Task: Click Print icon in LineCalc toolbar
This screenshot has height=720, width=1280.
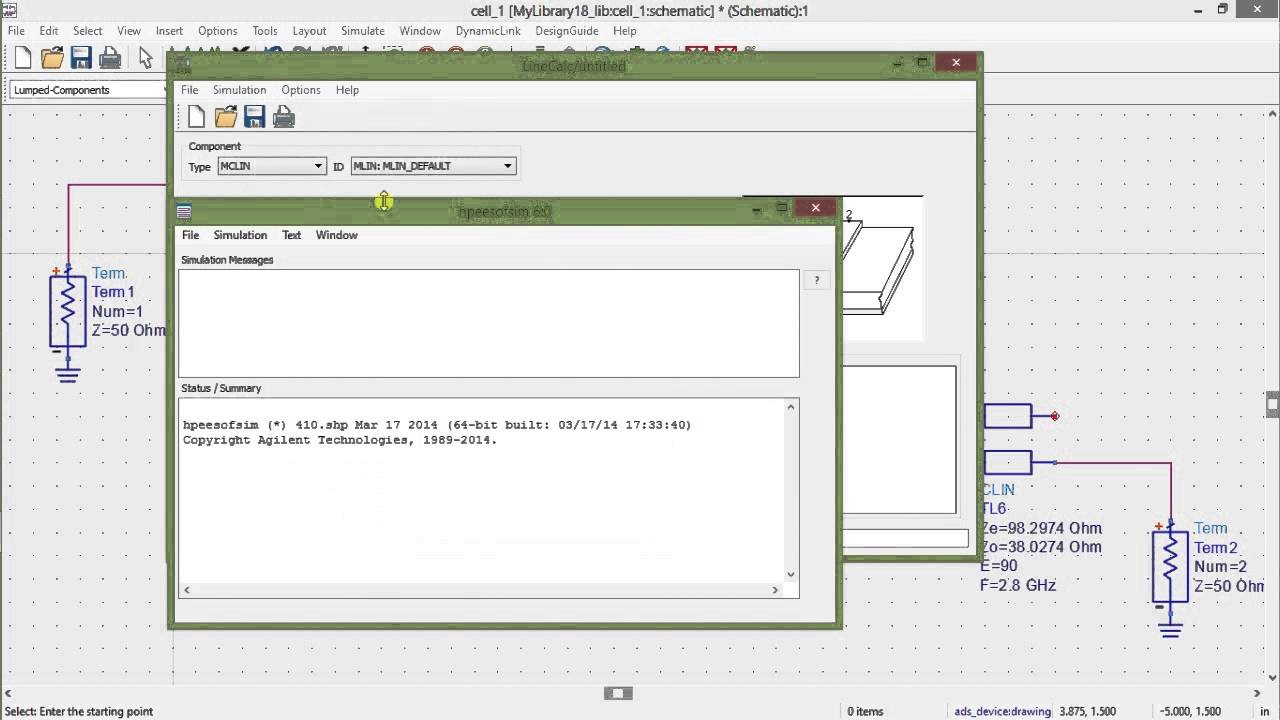Action: coord(284,117)
